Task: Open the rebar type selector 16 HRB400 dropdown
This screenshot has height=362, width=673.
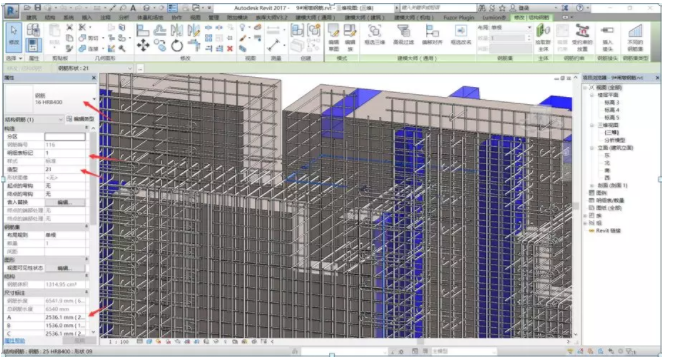Action: click(x=94, y=99)
